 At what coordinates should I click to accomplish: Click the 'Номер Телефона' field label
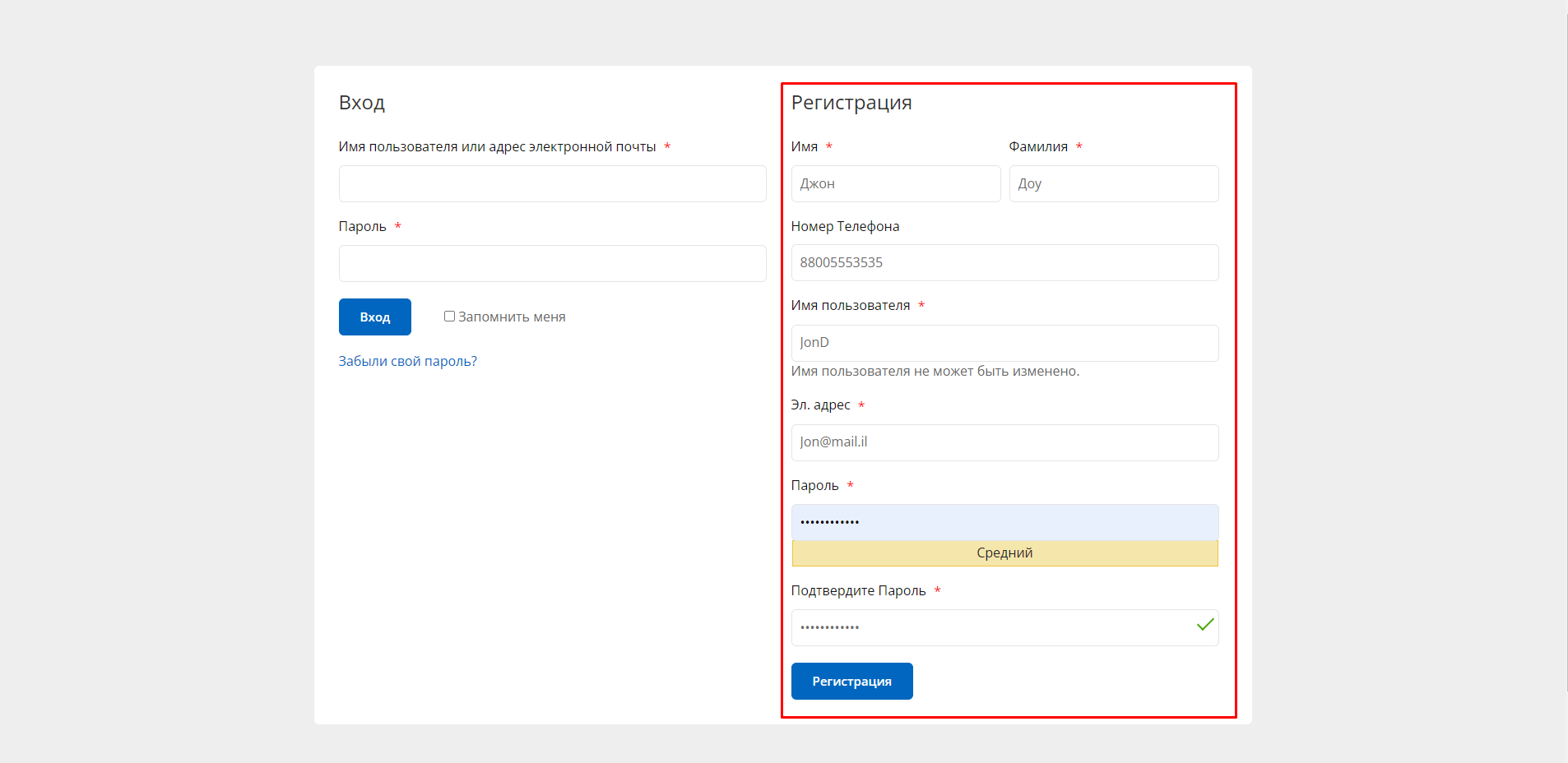click(x=845, y=227)
